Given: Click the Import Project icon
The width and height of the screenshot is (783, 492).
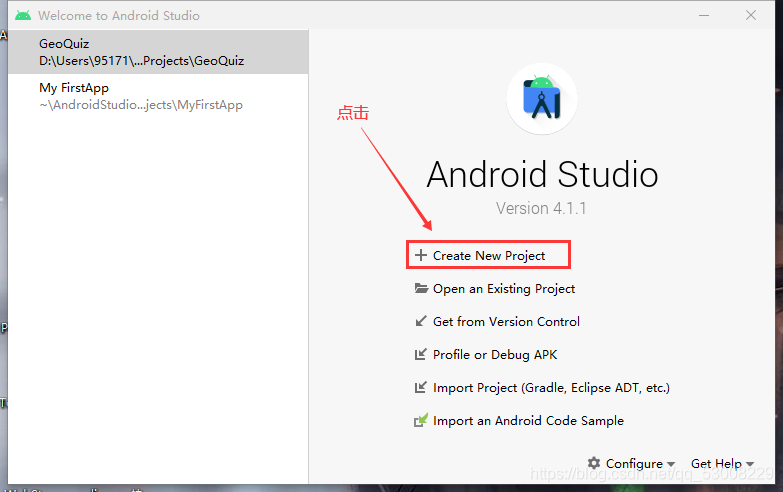Looking at the screenshot, I should point(421,387).
